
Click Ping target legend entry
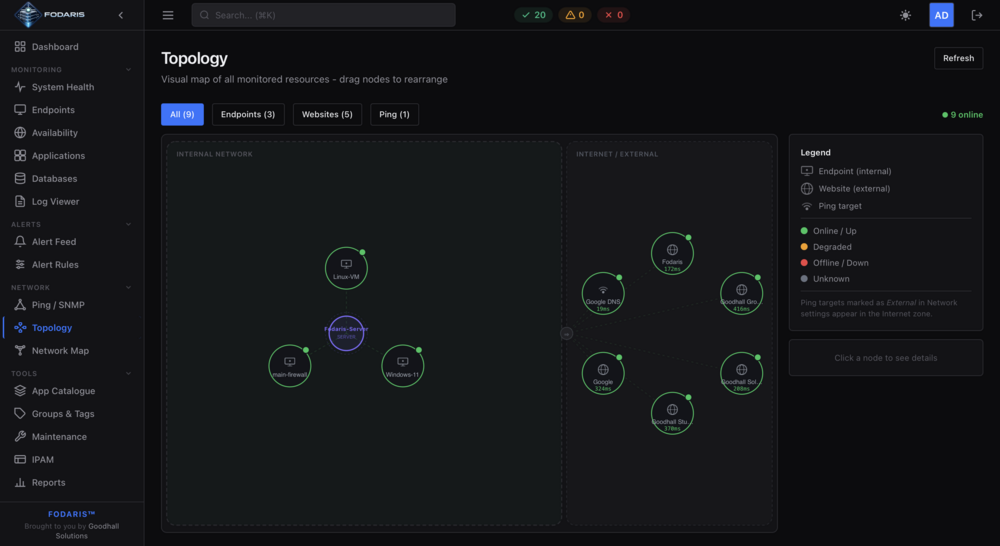tap(831, 206)
